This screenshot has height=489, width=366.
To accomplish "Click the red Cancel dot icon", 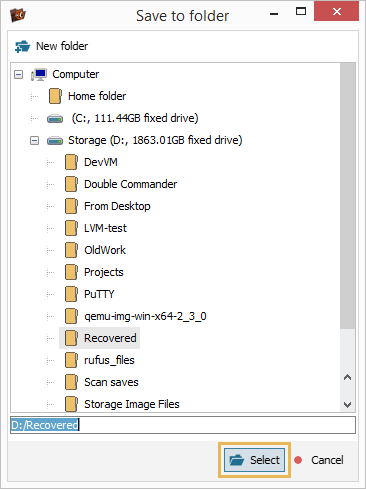I will (x=298, y=460).
